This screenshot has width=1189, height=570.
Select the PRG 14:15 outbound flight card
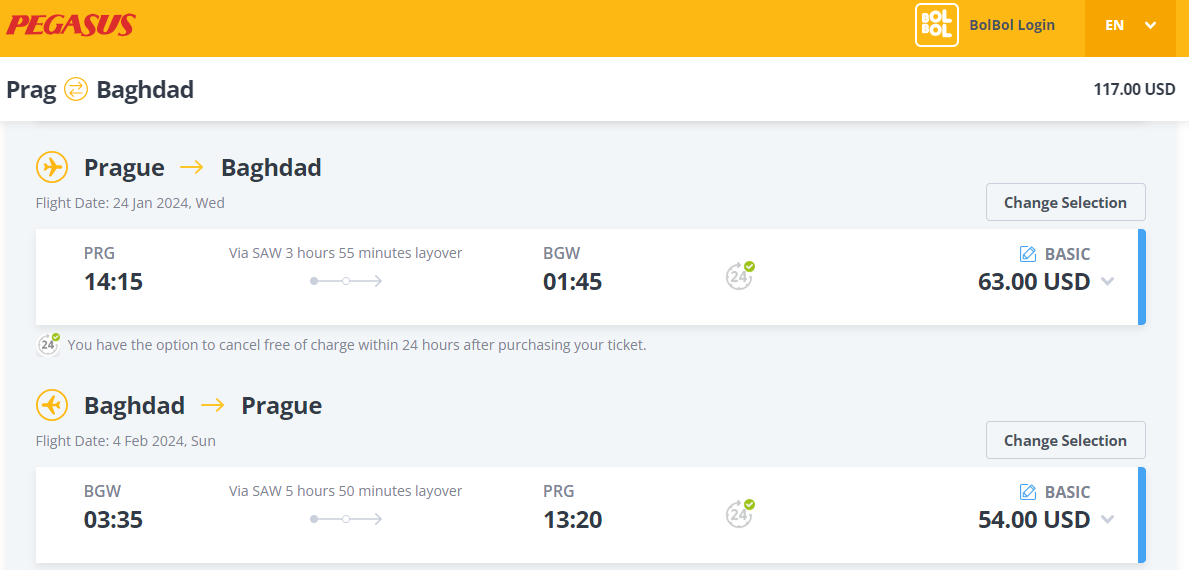pyautogui.click(x=591, y=277)
